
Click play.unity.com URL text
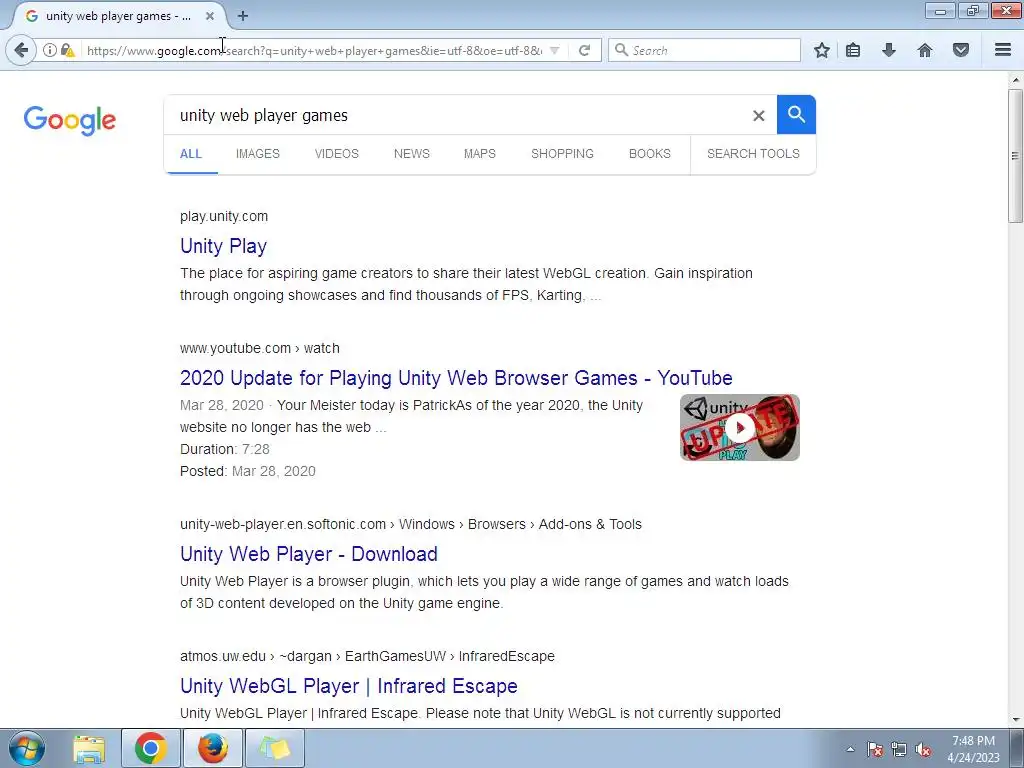(x=224, y=216)
